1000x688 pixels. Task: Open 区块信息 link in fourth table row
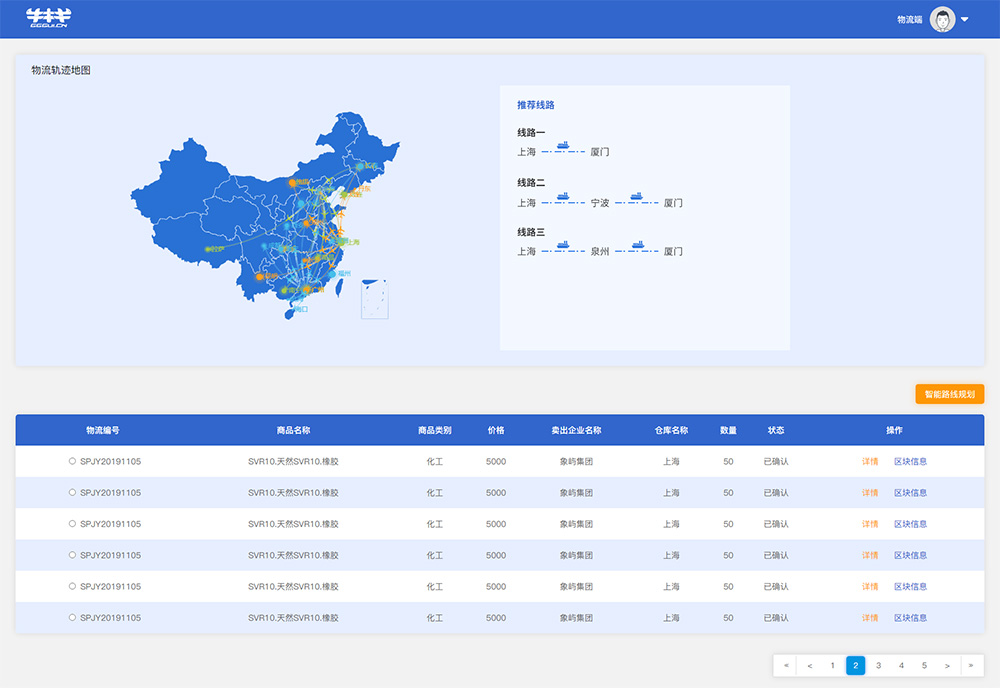tap(910, 555)
